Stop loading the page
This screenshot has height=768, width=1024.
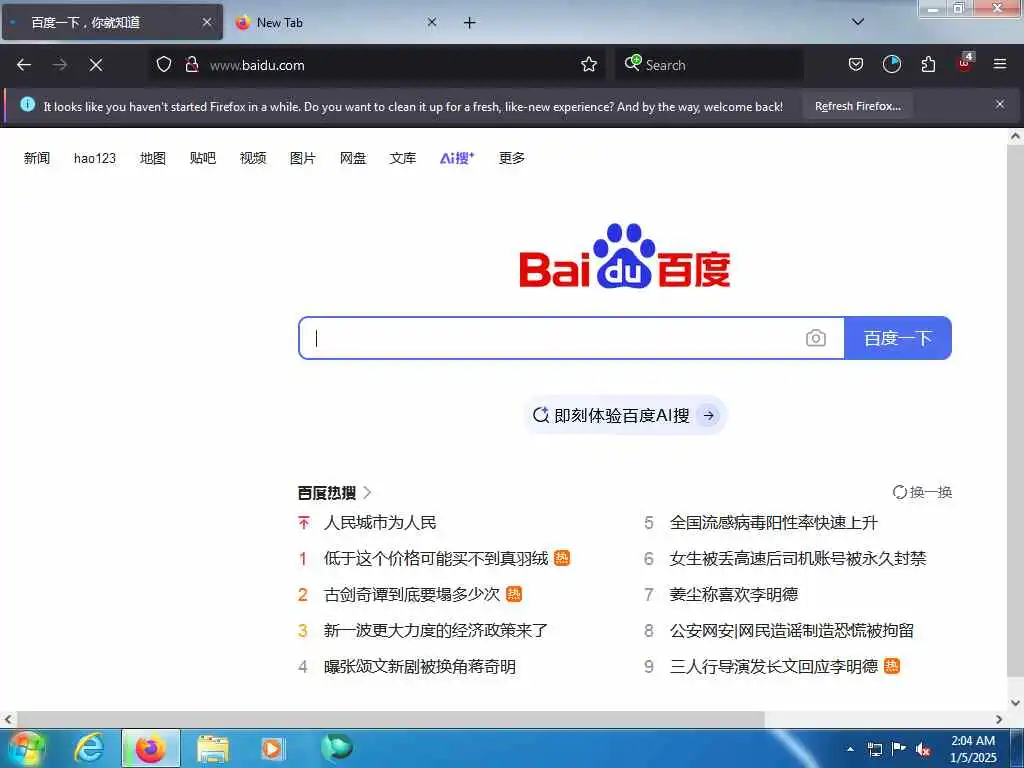96,65
